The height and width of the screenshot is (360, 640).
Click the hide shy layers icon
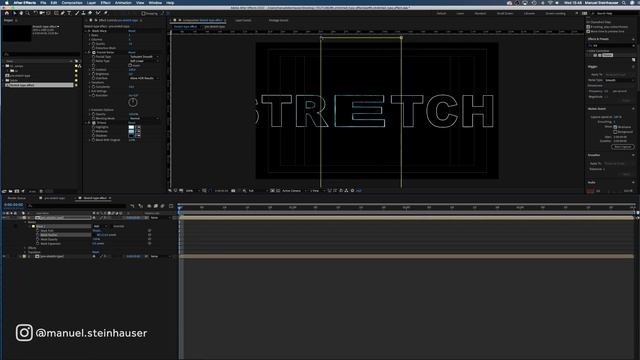[149, 206]
